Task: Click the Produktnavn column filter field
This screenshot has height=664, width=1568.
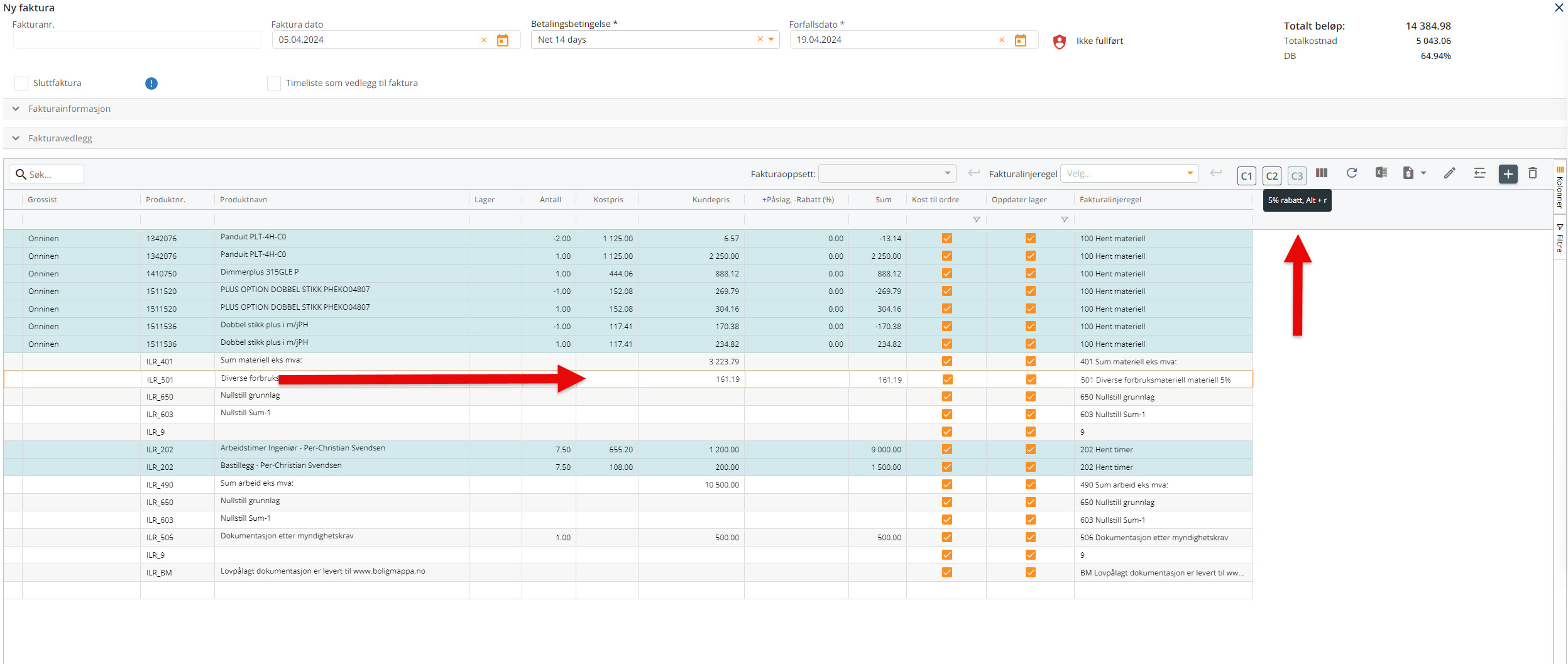Action: (341, 219)
